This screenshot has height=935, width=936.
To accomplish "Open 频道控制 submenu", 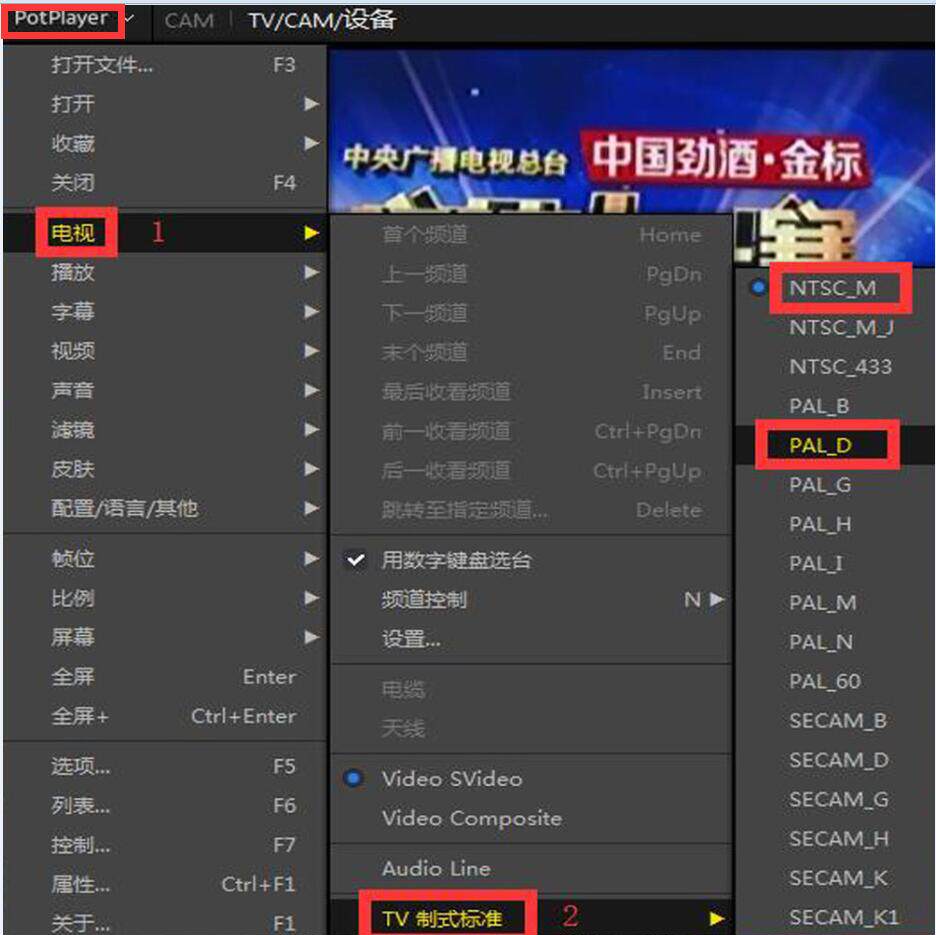I will (x=531, y=599).
